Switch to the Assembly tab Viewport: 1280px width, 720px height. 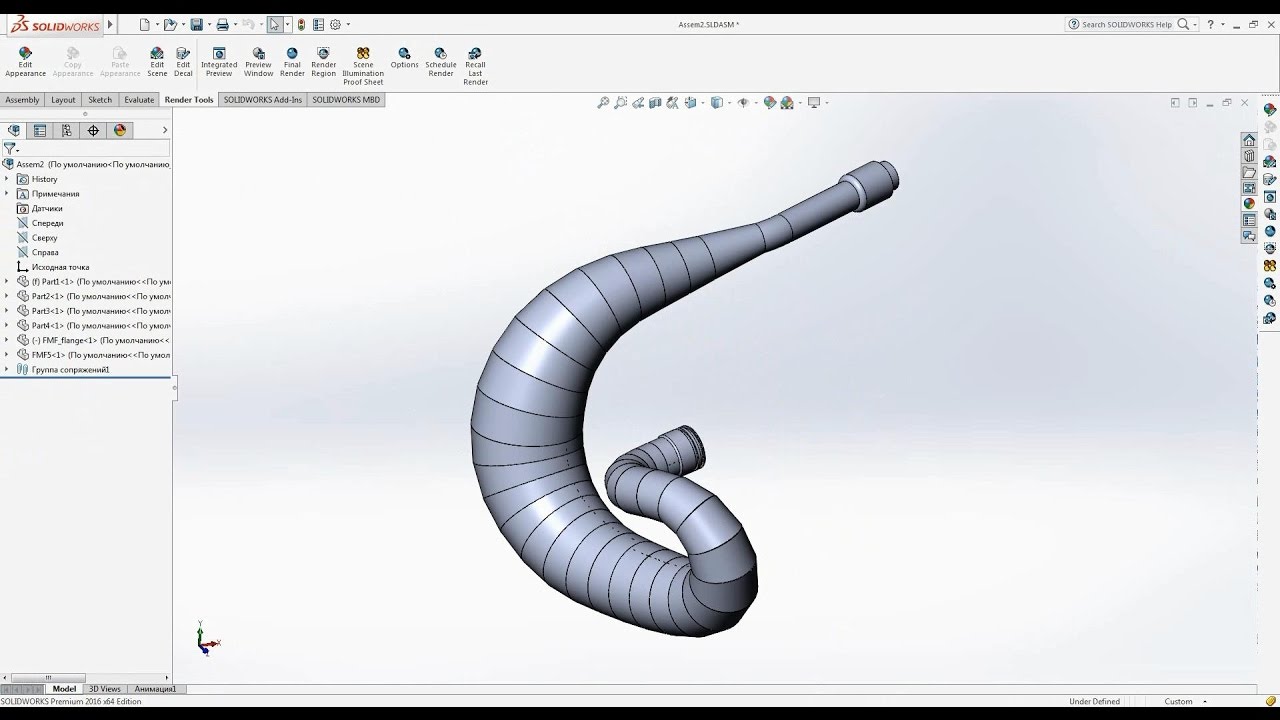tap(22, 100)
